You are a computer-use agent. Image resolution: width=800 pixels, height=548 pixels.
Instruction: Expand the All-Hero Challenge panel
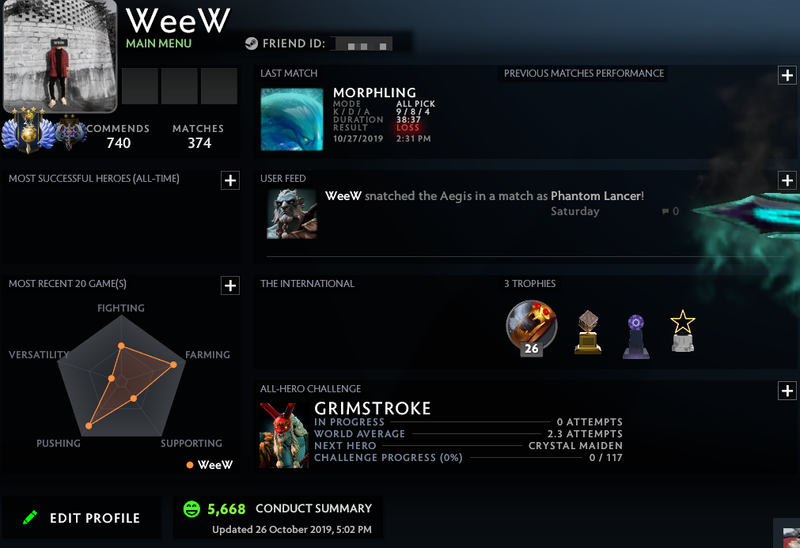coord(787,391)
